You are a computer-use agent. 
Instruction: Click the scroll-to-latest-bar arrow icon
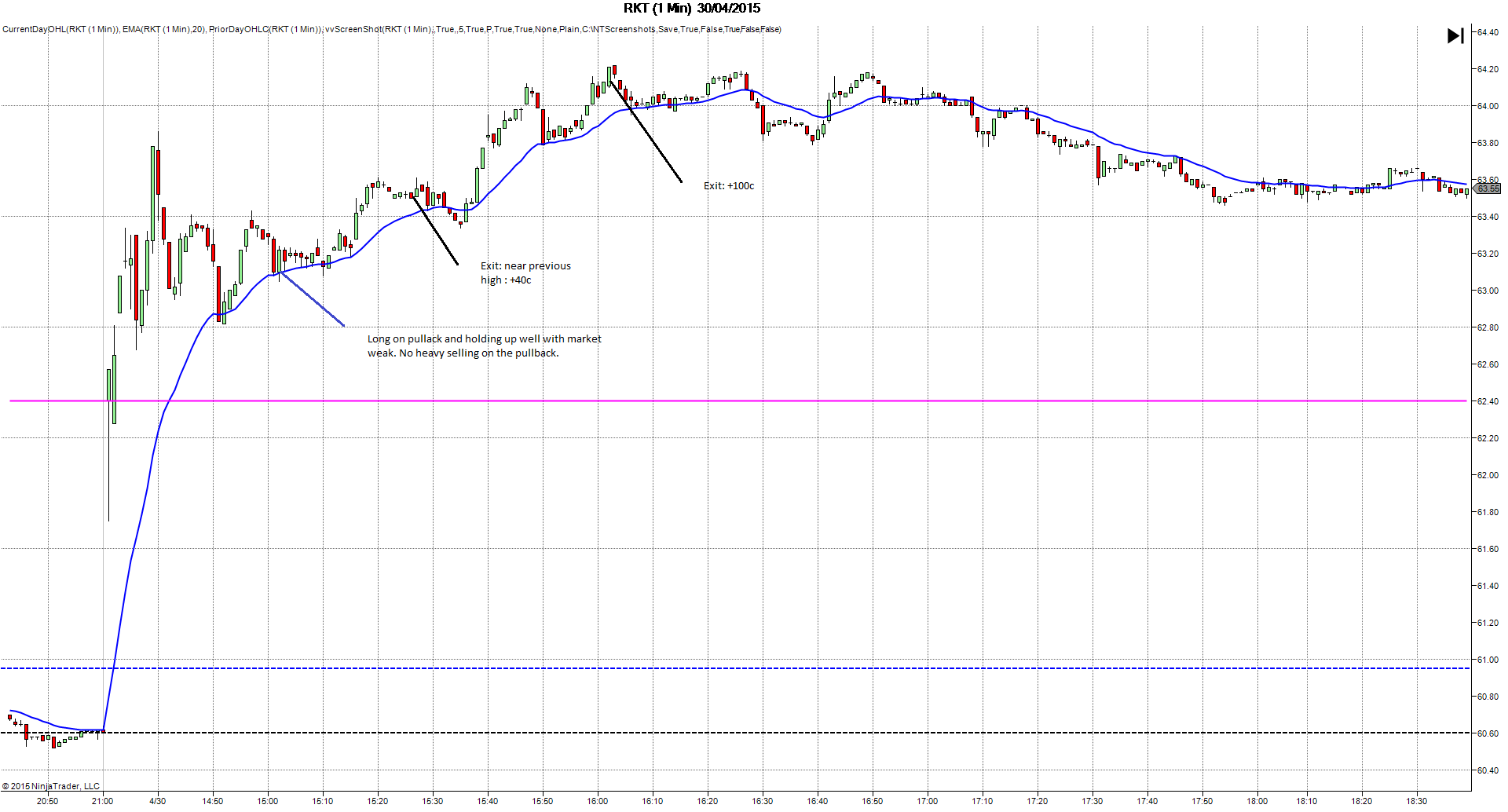(x=1455, y=36)
